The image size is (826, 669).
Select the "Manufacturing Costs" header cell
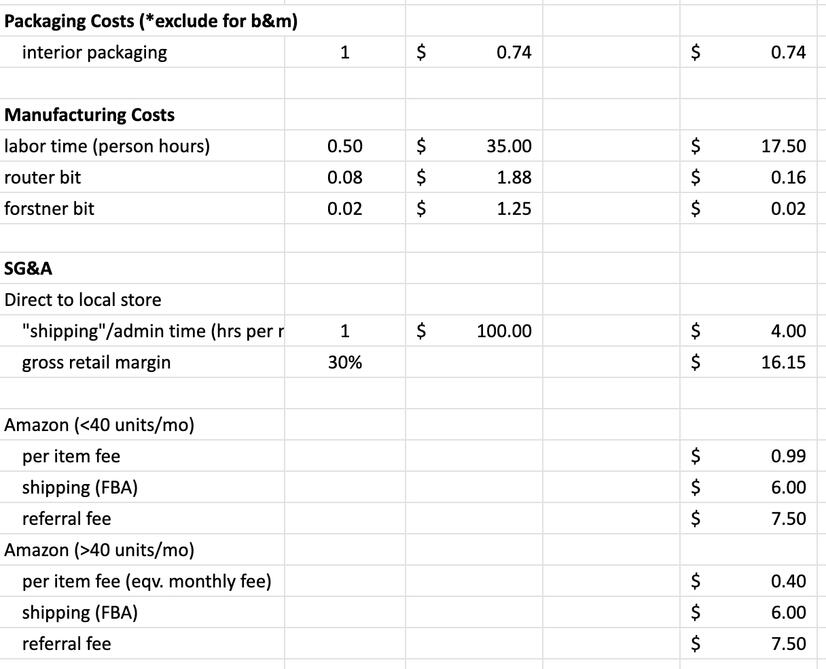tap(89, 115)
